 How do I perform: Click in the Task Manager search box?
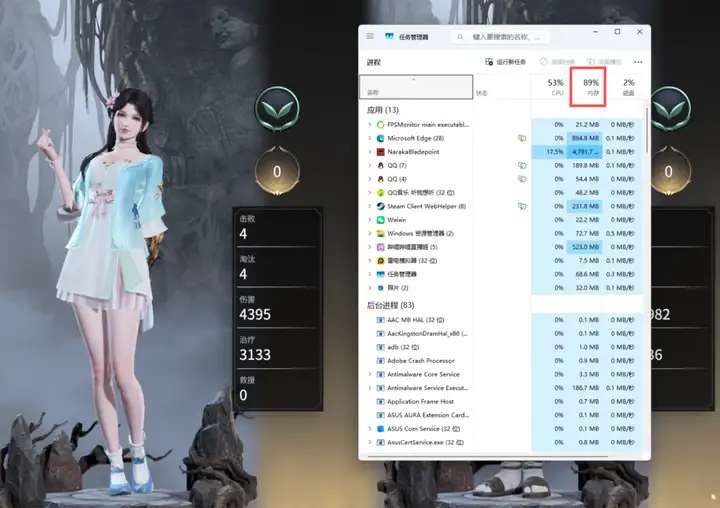pyautogui.click(x=501, y=37)
